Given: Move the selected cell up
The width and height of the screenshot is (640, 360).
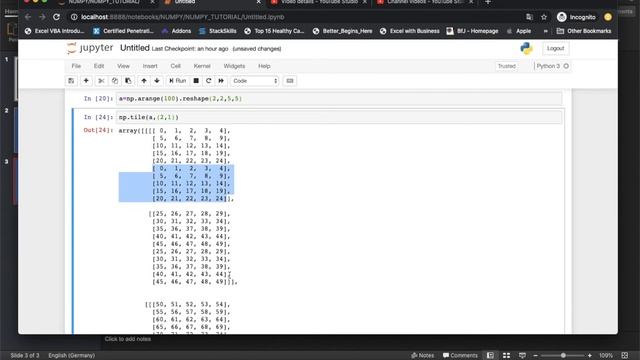Looking at the screenshot, I should [144, 81].
